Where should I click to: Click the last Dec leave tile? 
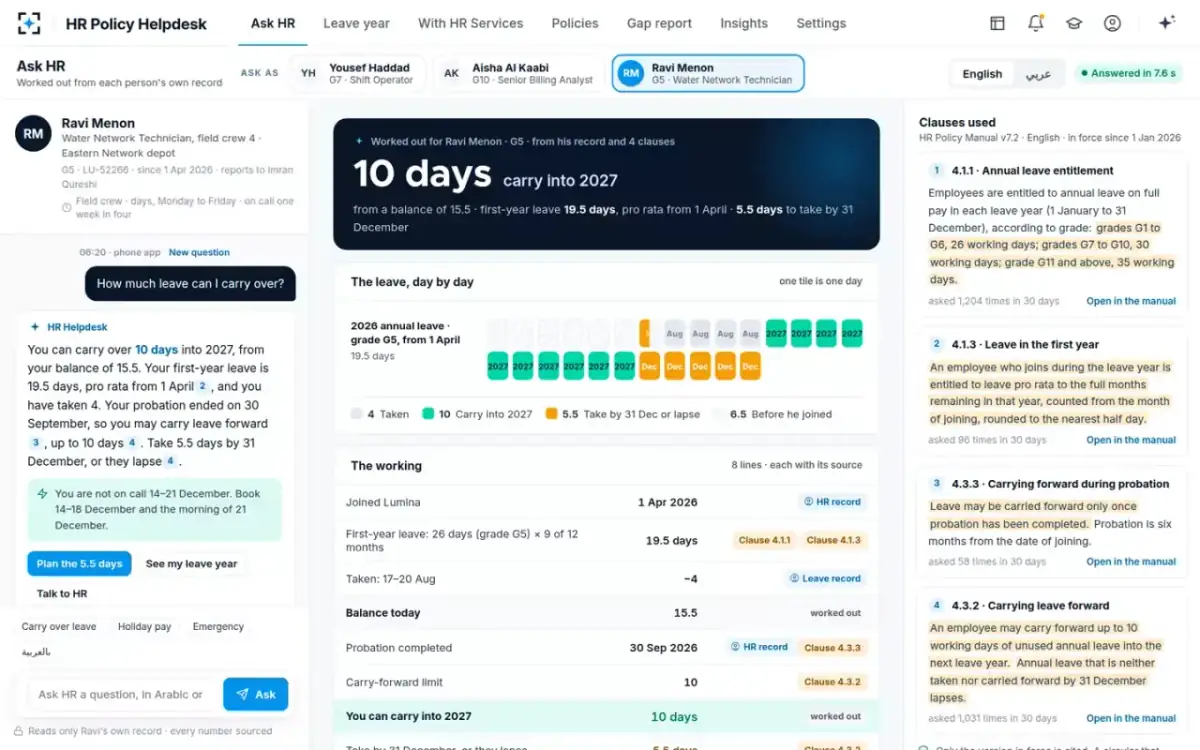click(x=750, y=366)
